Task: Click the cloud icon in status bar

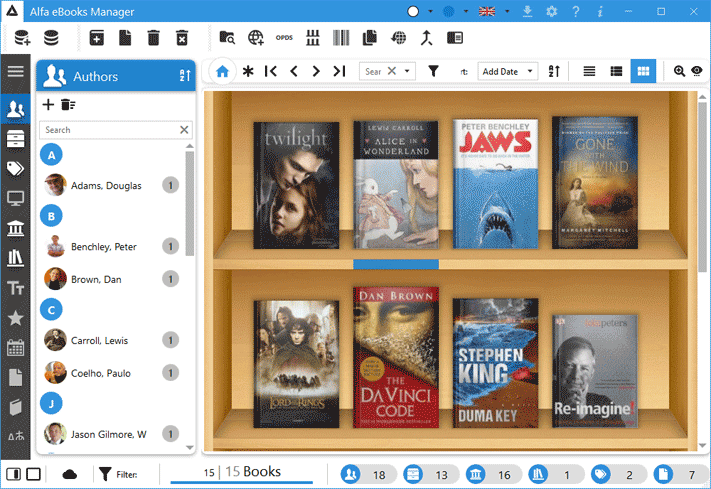Action: (70, 473)
